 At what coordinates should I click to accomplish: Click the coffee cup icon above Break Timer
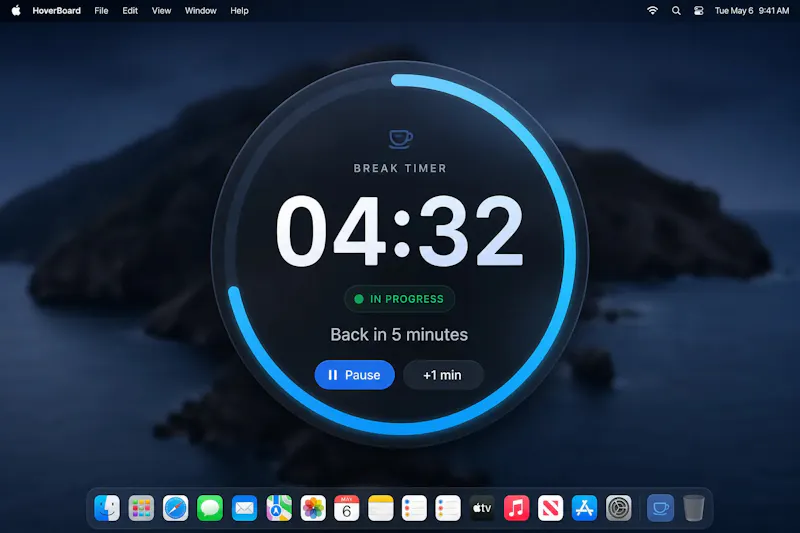click(x=401, y=139)
